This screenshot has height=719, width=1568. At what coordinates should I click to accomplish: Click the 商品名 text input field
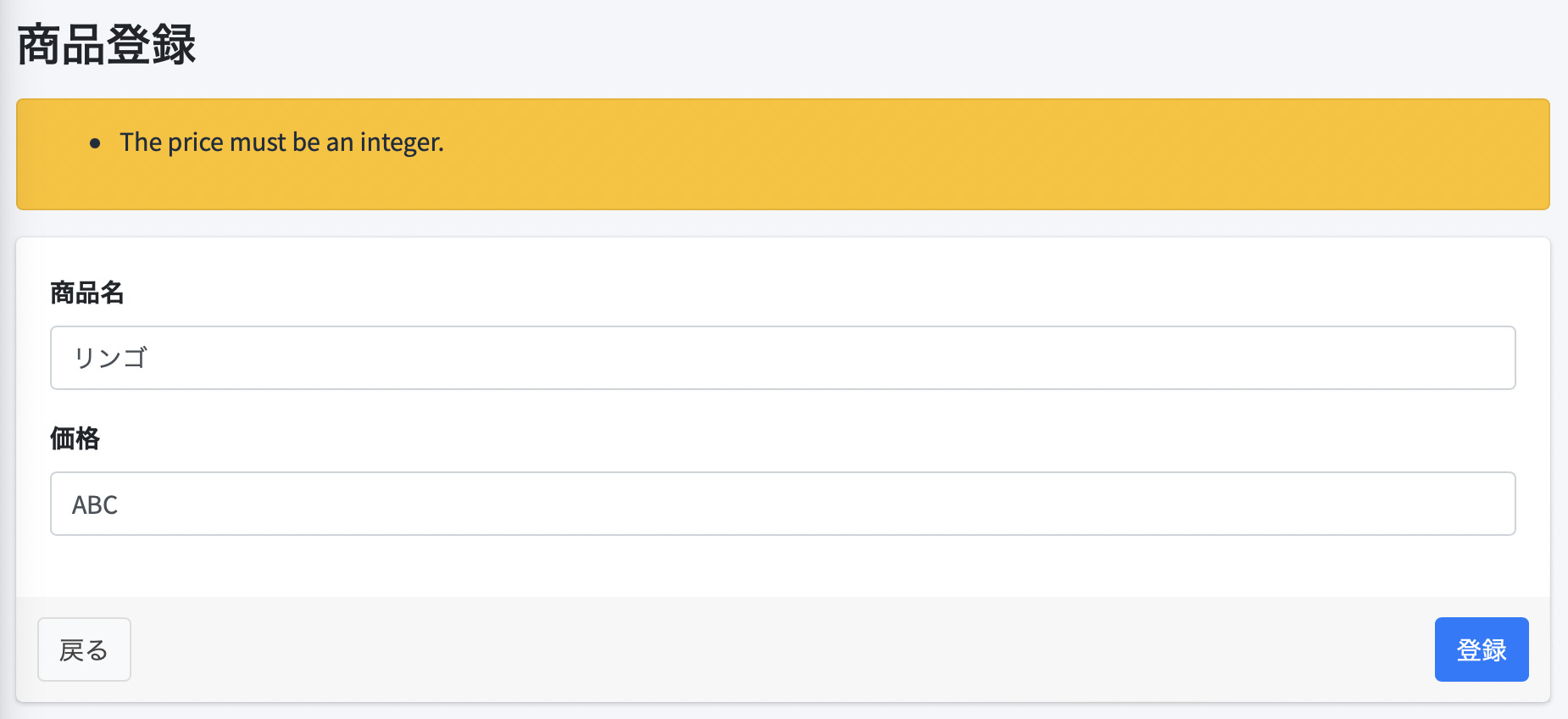[x=782, y=358]
